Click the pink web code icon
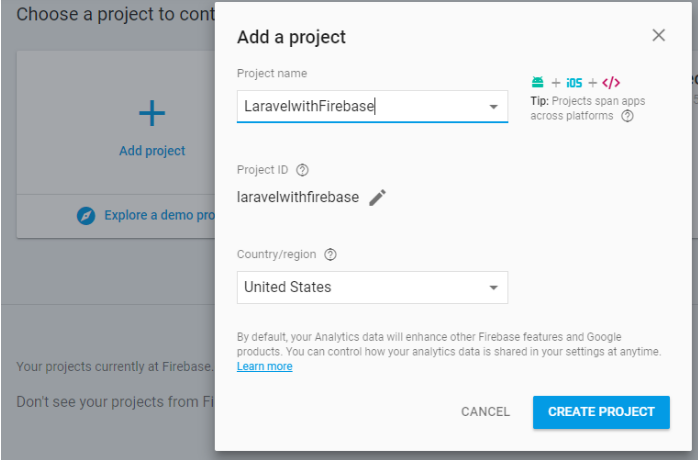698x460 pixels. tap(611, 83)
